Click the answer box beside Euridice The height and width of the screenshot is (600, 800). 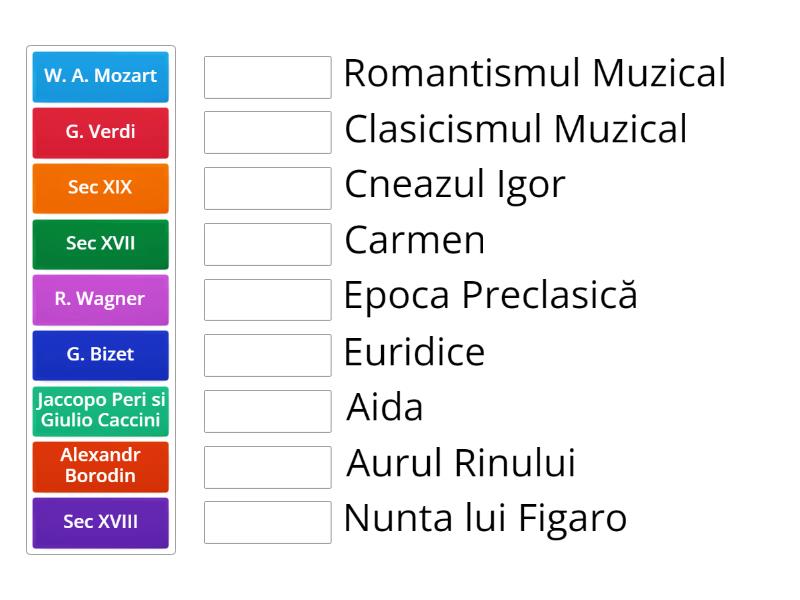click(x=266, y=355)
